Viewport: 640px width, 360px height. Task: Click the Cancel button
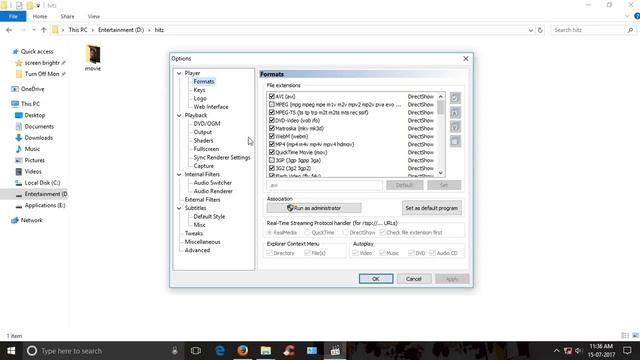coord(413,279)
